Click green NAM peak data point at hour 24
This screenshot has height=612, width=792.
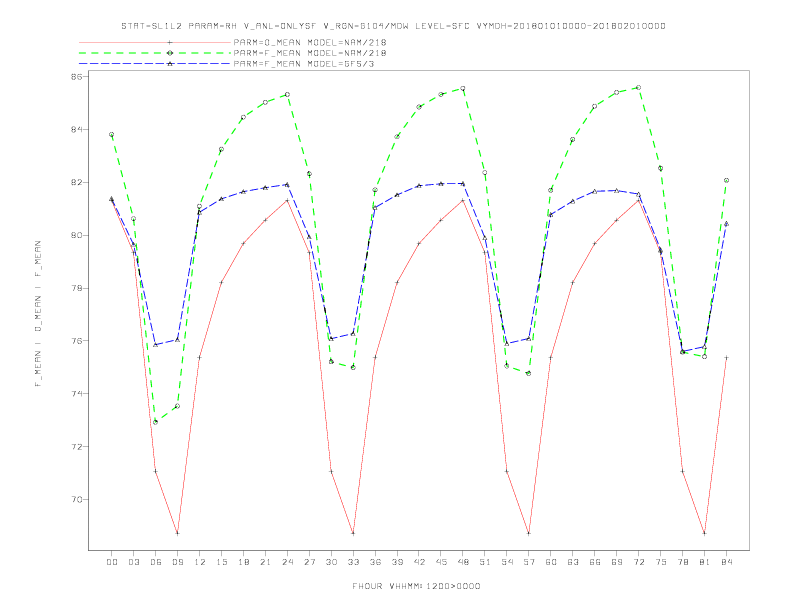point(287,94)
